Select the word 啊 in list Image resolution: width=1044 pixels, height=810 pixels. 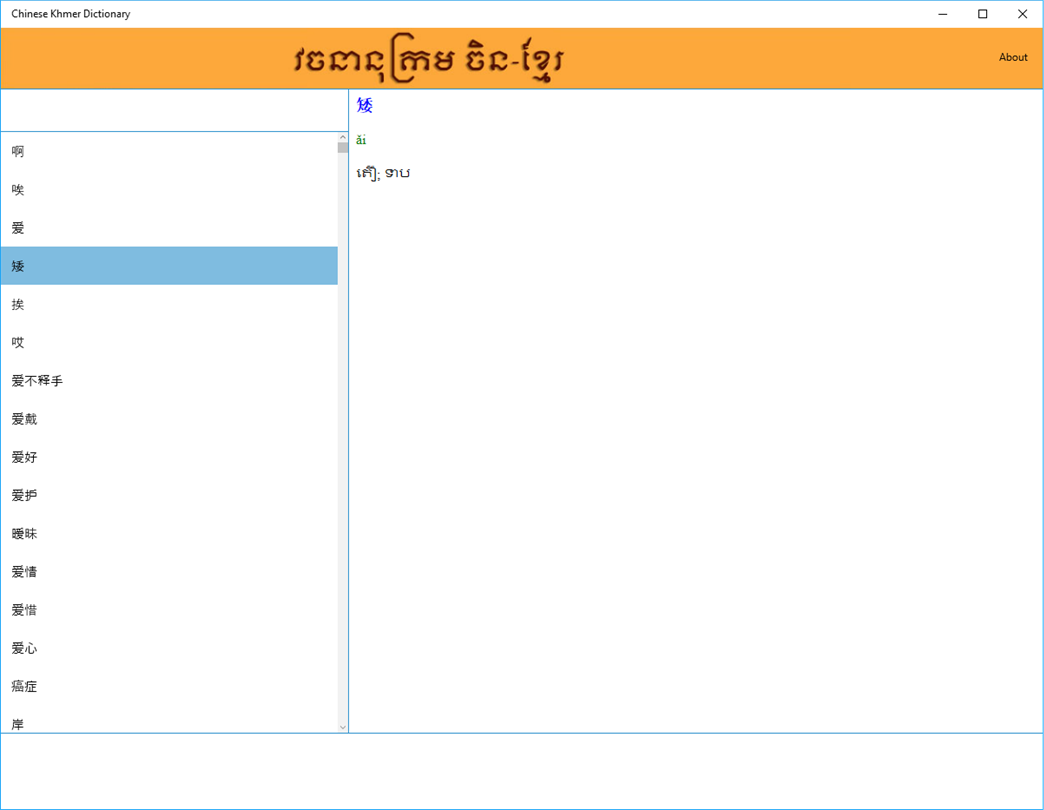(x=169, y=151)
